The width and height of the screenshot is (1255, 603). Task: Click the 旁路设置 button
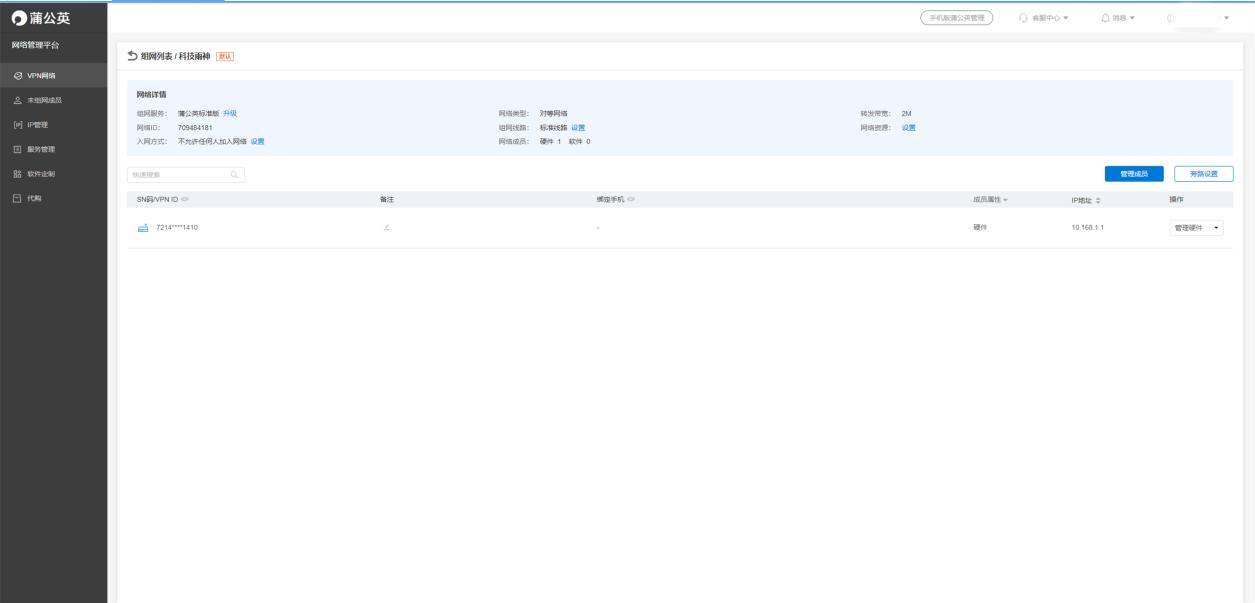(1204, 174)
